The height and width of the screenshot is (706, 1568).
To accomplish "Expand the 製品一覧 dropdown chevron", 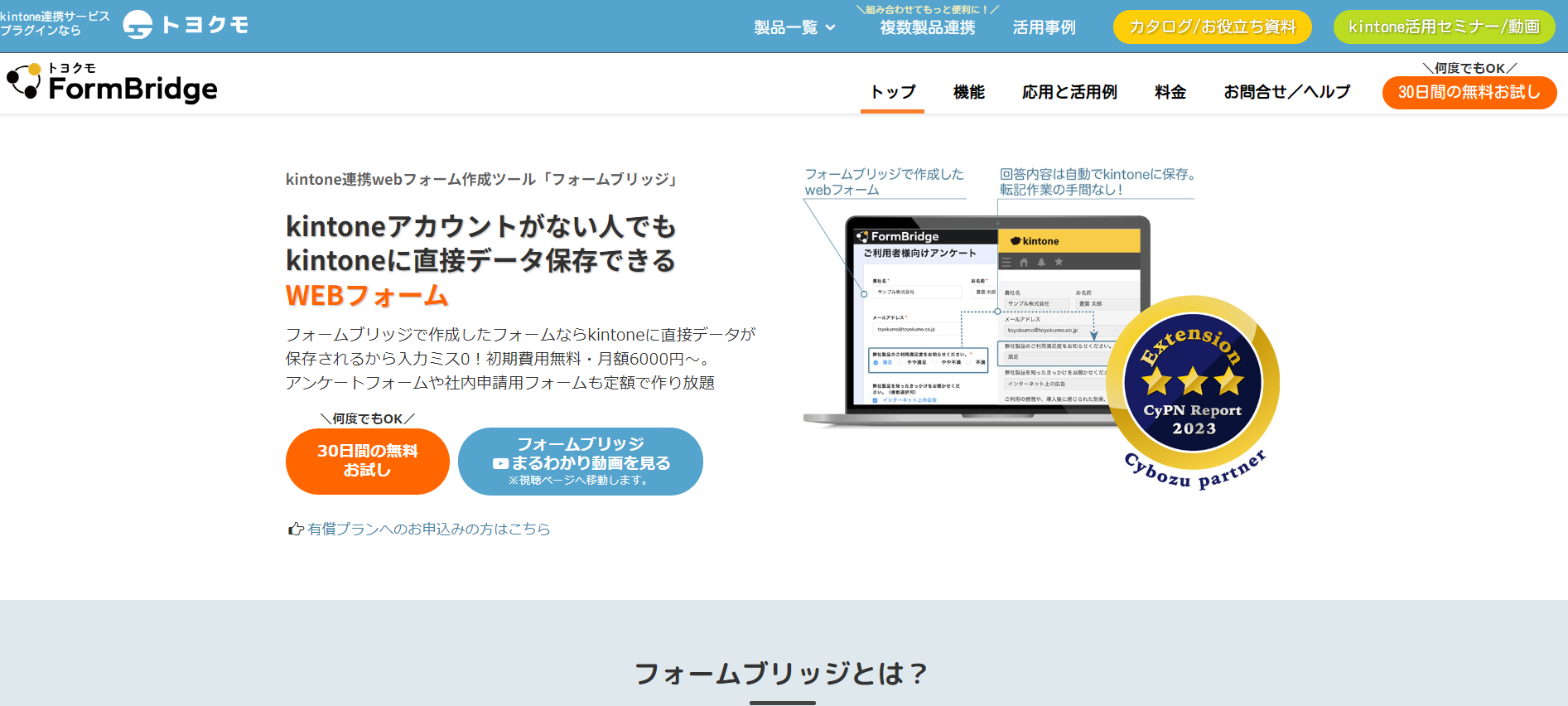I will 831,27.
